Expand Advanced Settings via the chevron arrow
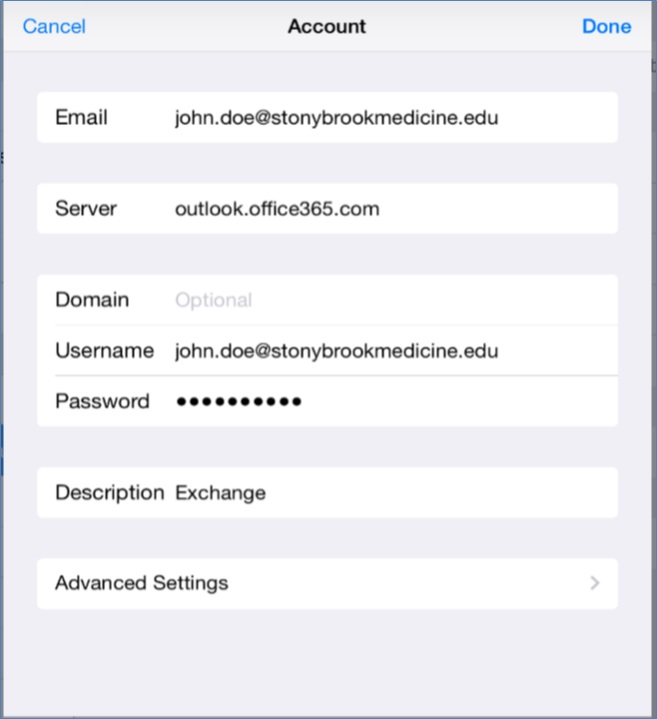This screenshot has width=657, height=719. [x=594, y=583]
